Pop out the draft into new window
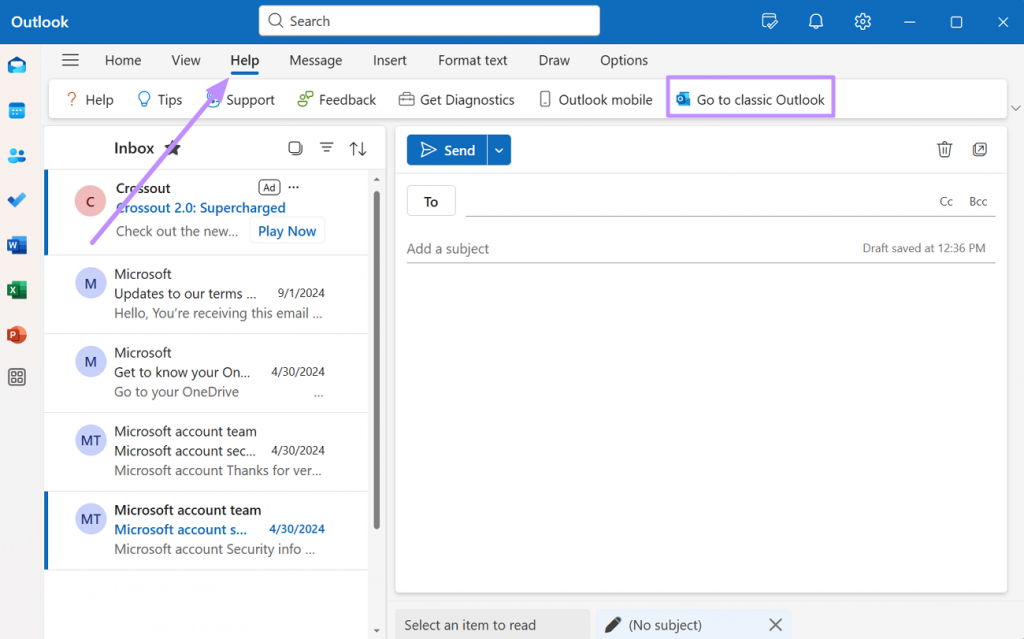 pos(980,150)
